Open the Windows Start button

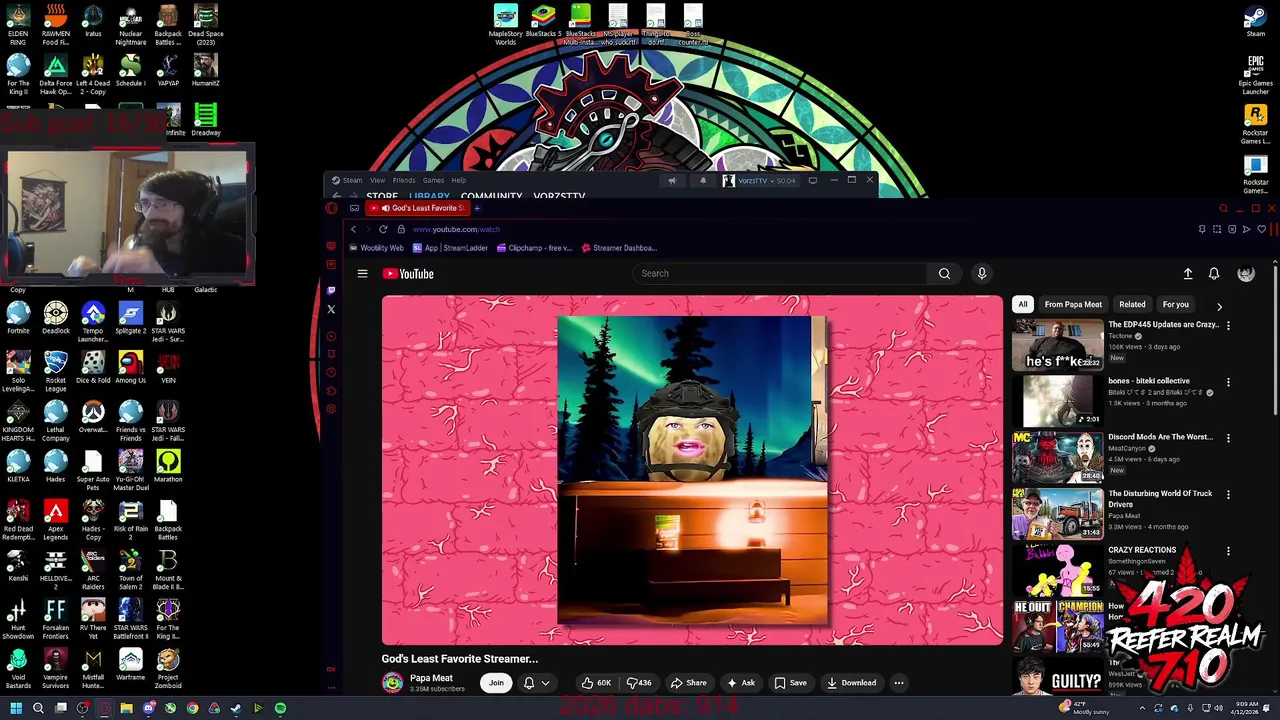click(16, 708)
